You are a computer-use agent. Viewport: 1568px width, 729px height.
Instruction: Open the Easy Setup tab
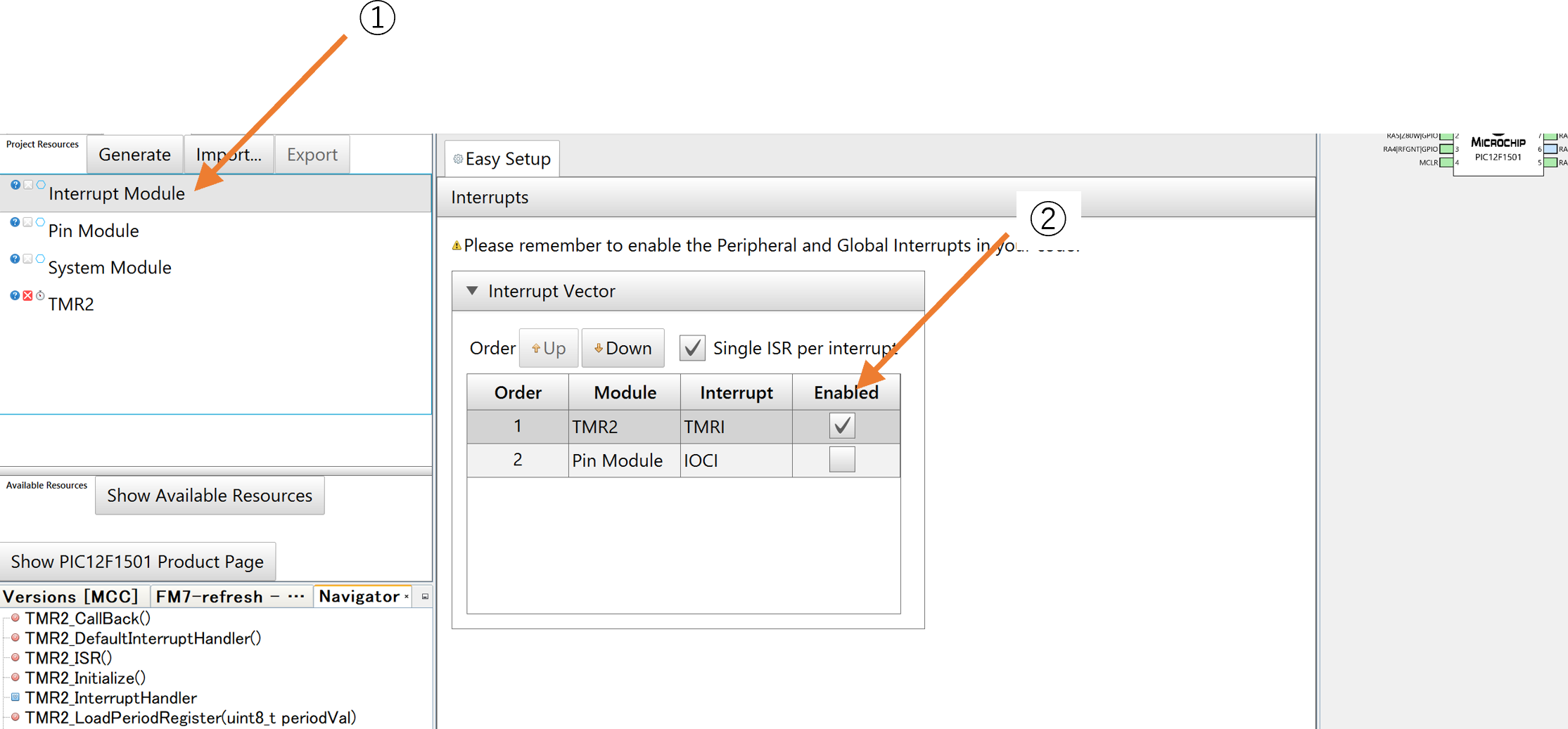click(502, 159)
